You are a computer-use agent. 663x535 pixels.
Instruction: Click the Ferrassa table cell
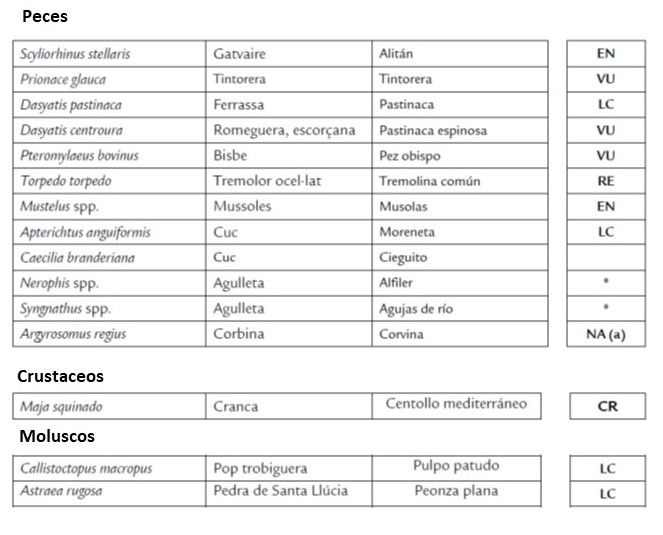pos(237,105)
